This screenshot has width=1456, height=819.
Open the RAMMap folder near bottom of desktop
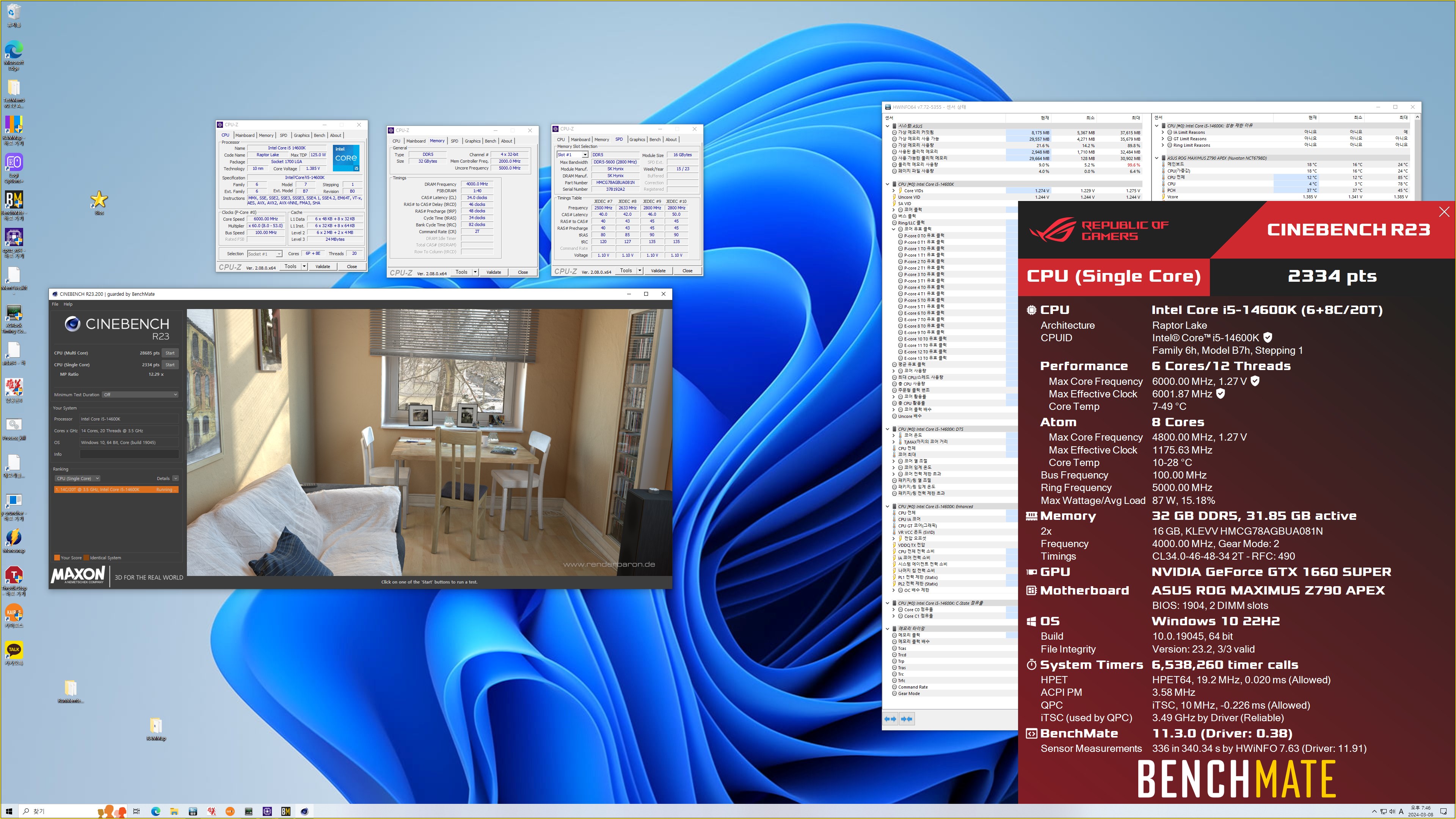[x=156, y=728]
